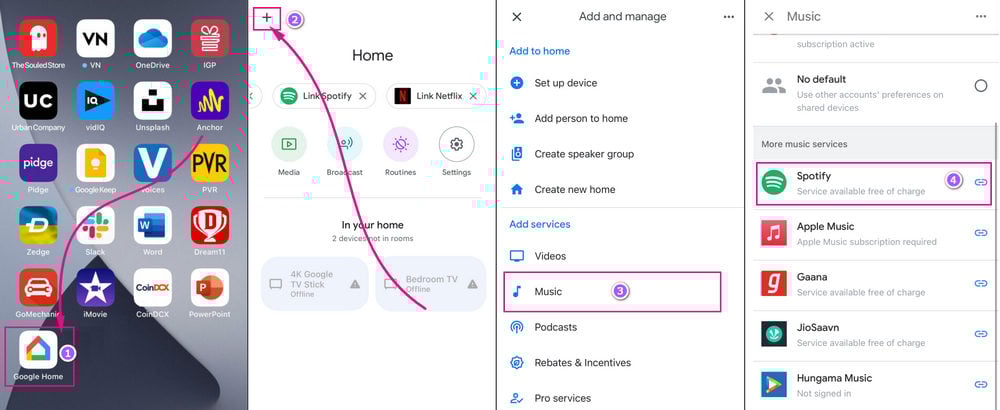Select the No default radio button
The height and width of the screenshot is (410, 1000).
pos(981,86)
